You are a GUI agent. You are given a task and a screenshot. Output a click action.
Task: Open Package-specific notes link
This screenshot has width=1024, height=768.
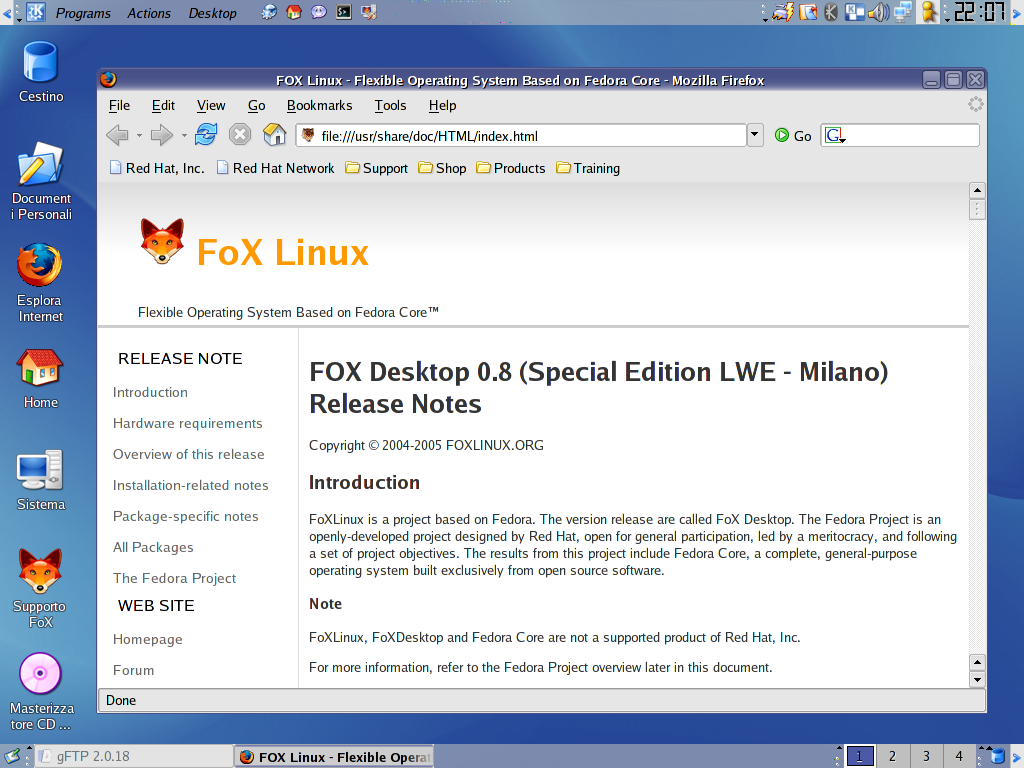[185, 517]
